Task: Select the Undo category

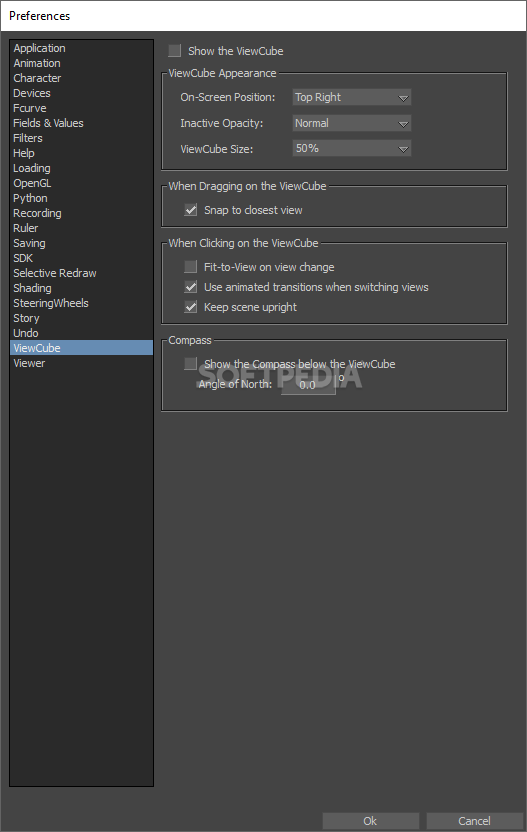Action: (x=82, y=333)
